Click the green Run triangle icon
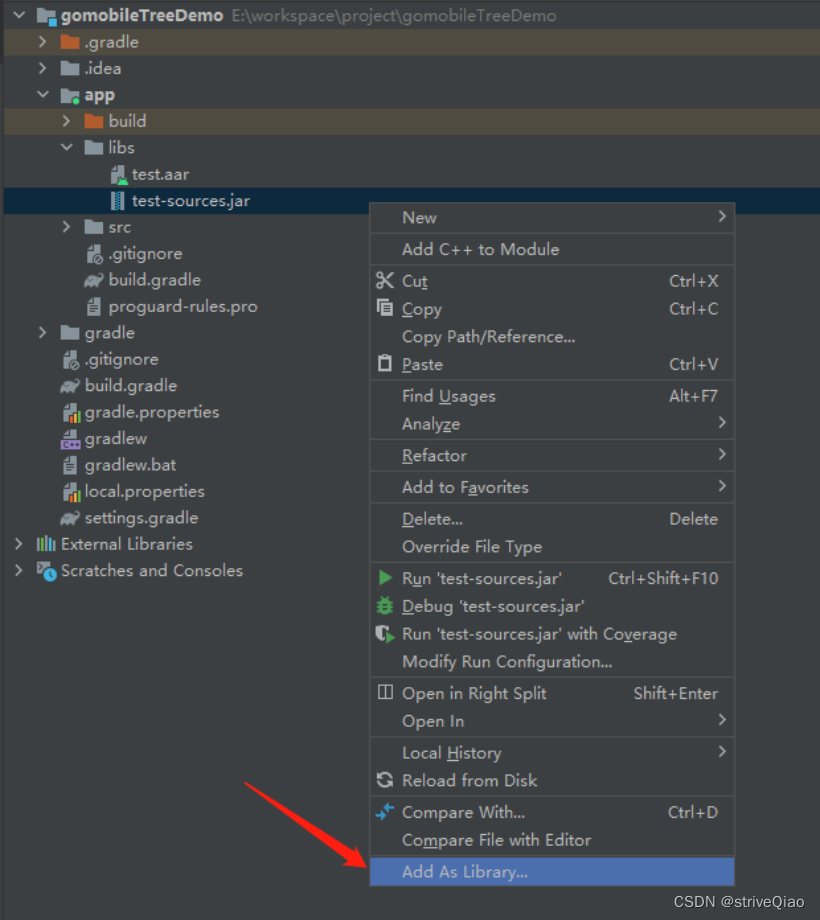This screenshot has height=920, width=820. click(x=385, y=578)
